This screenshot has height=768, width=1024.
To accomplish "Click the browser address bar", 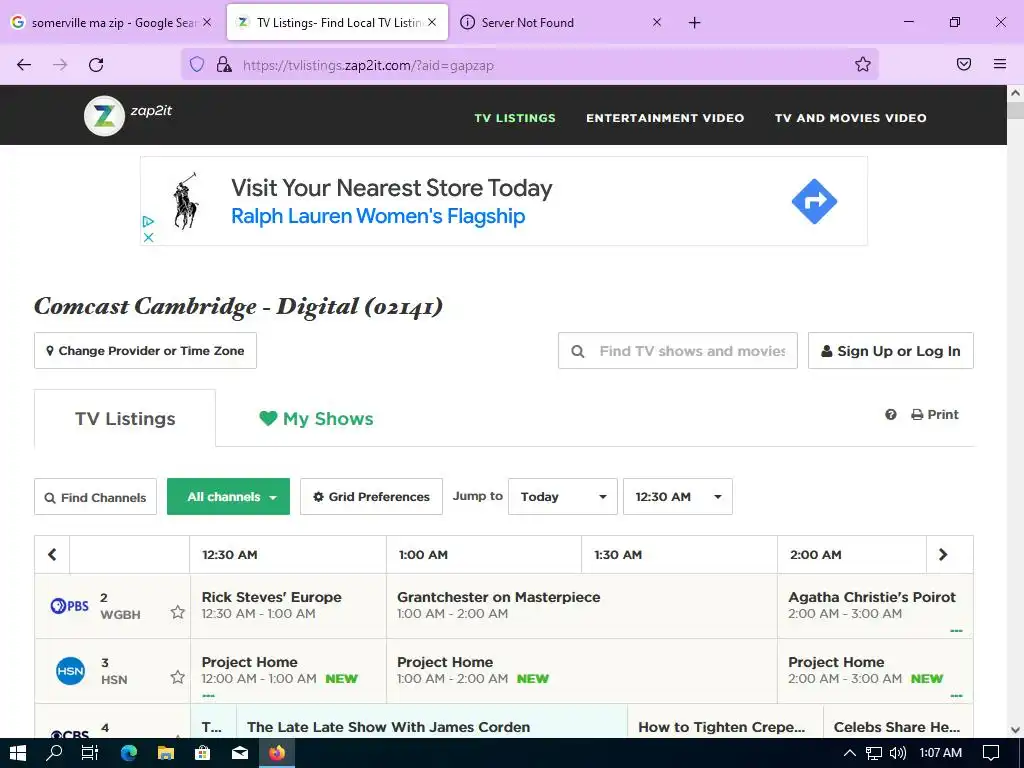I will click(x=529, y=65).
